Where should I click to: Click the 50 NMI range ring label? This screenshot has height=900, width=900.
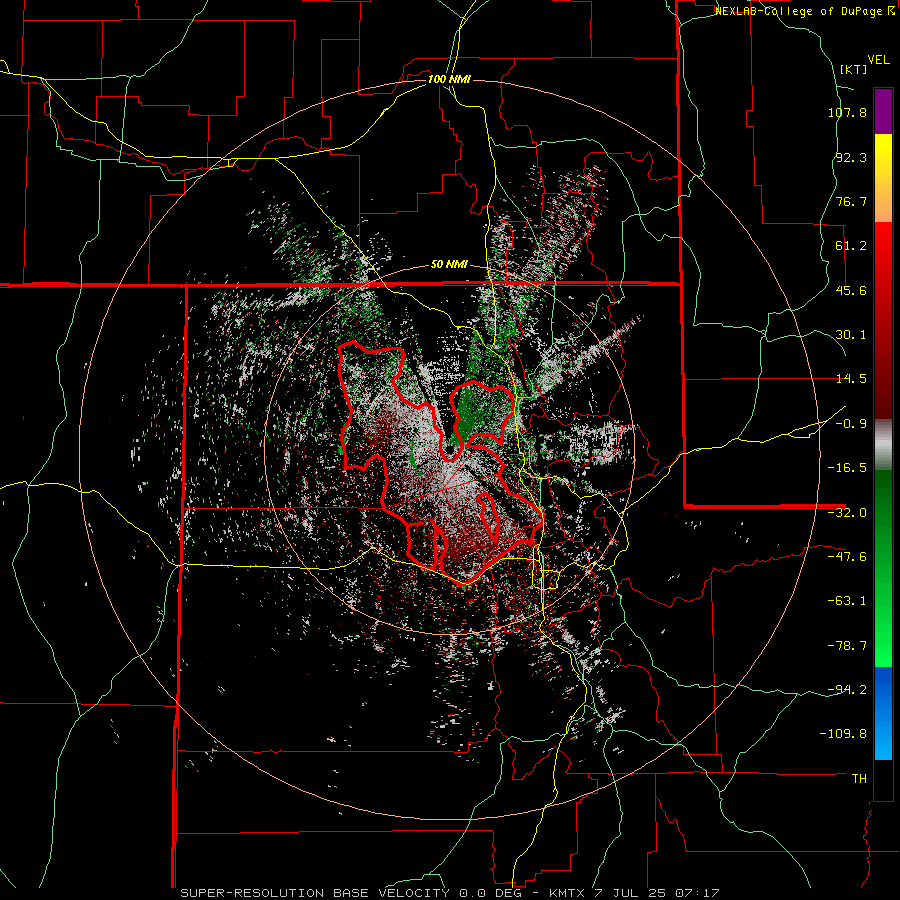tap(449, 265)
